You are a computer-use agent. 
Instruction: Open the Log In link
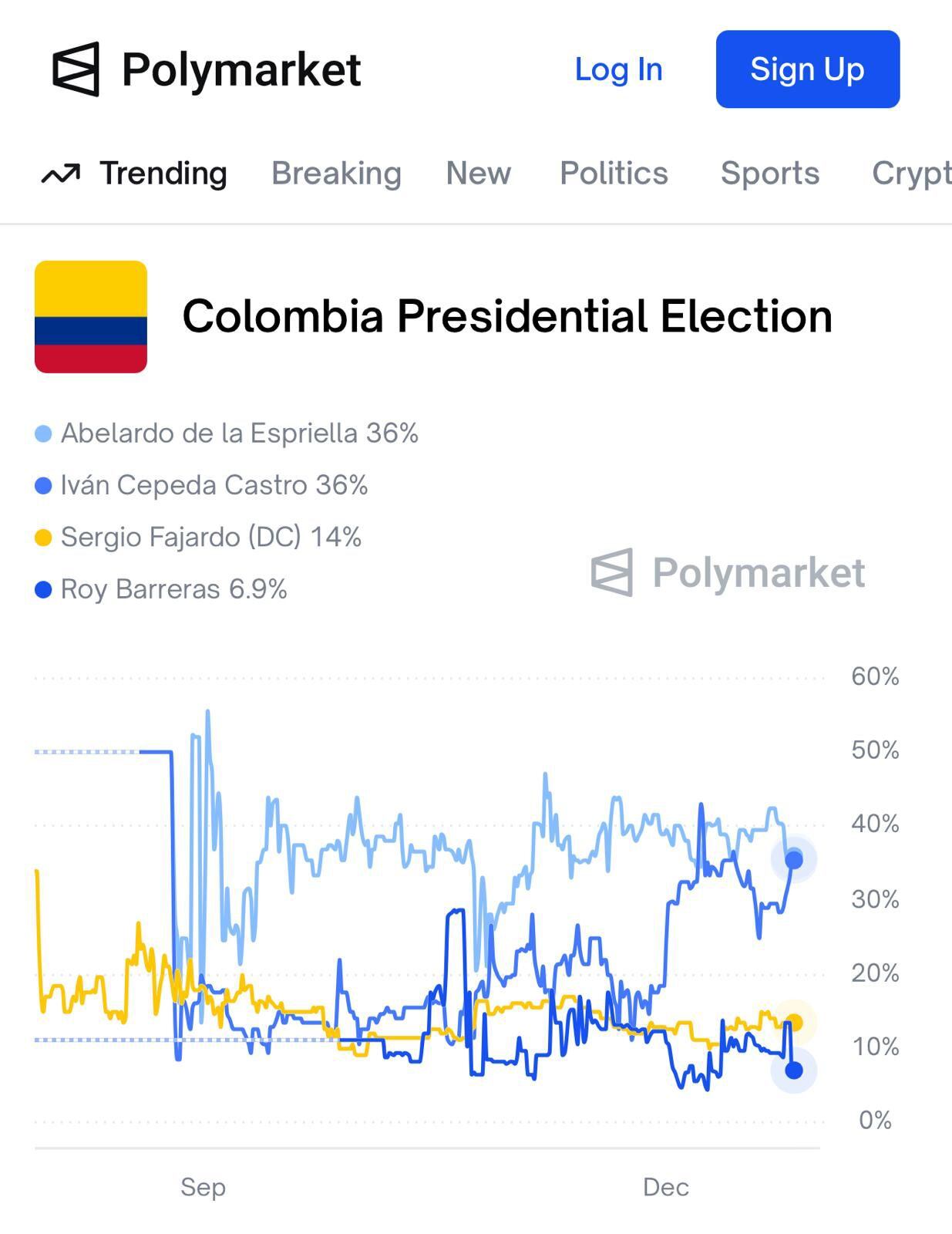point(618,69)
